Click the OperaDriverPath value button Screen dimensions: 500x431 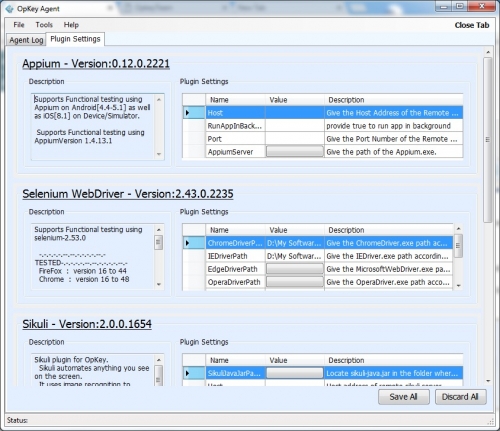(x=295, y=282)
